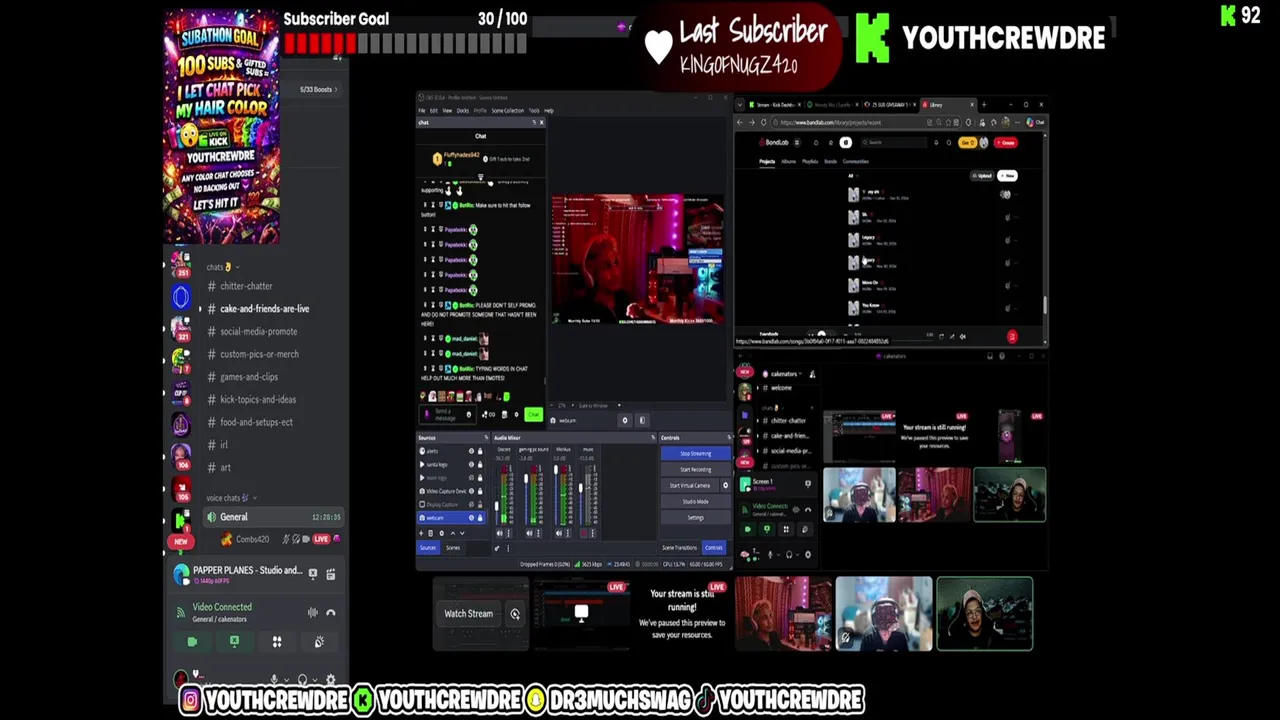Toggle visibility of santa logo source
This screenshot has width=1280, height=720.
click(471, 465)
